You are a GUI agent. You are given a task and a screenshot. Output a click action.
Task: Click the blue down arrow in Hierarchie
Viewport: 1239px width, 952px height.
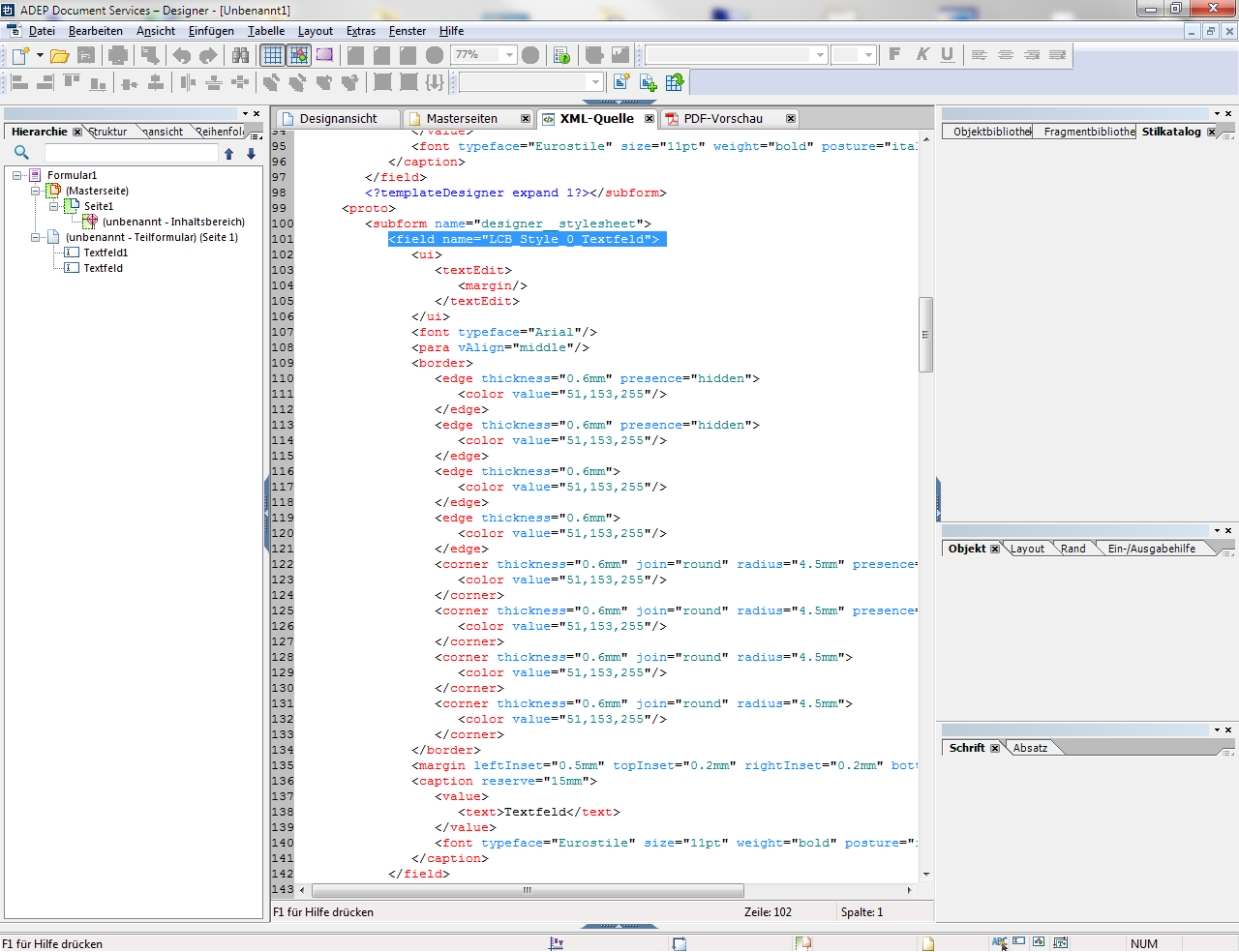pyautogui.click(x=251, y=154)
